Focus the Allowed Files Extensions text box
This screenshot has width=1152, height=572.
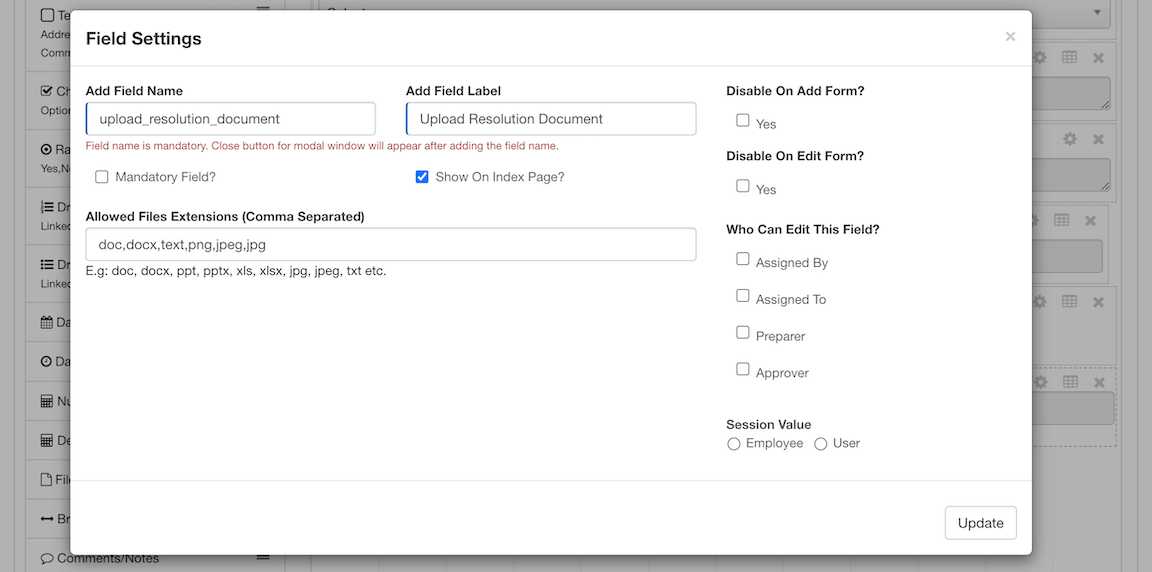point(391,244)
